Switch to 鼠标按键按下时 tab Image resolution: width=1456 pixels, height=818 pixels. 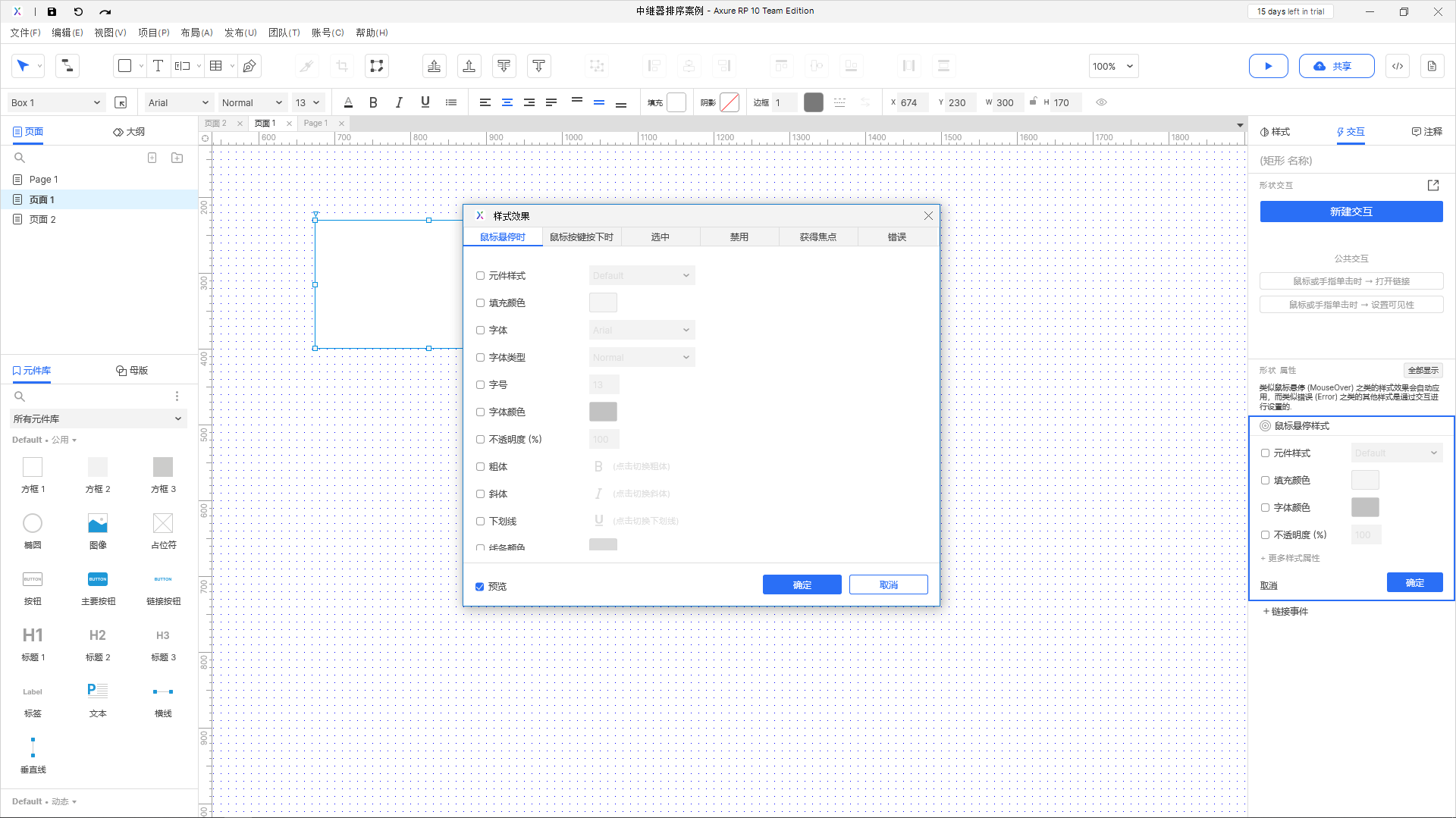point(582,237)
